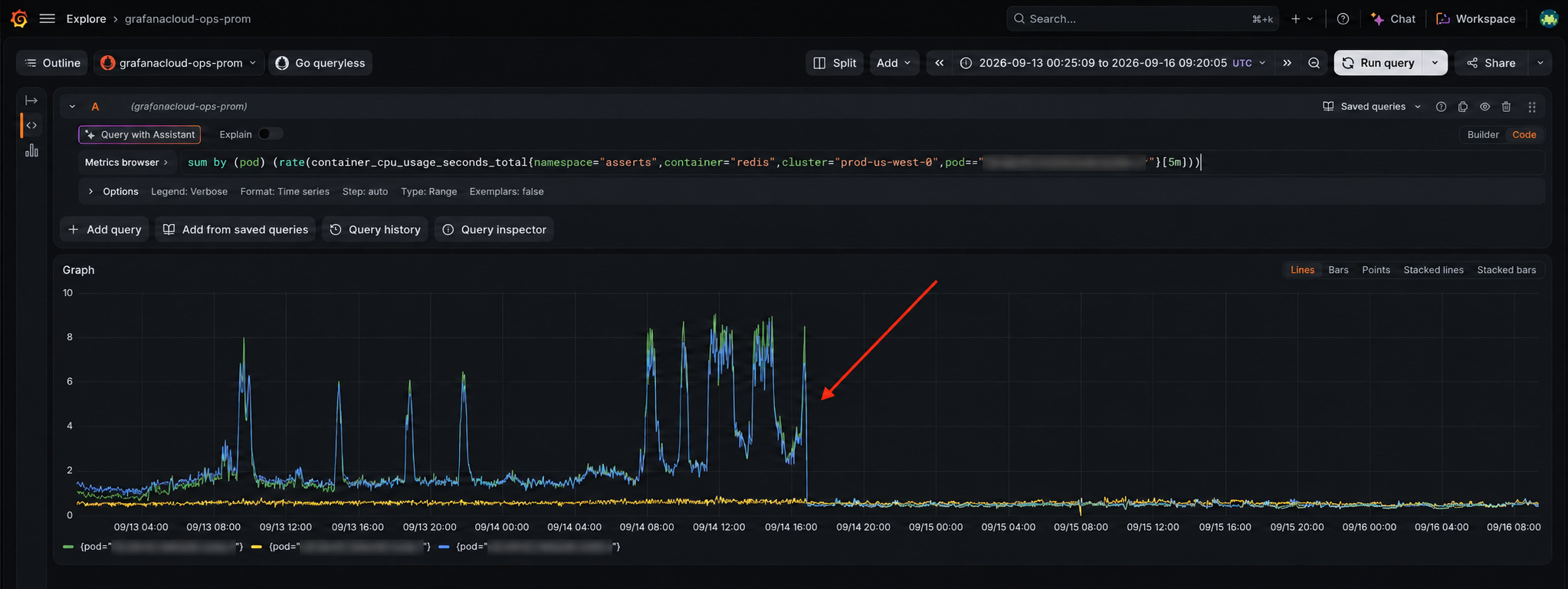Image resolution: width=1568 pixels, height=589 pixels.
Task: Shift time range backwards
Action: click(939, 63)
